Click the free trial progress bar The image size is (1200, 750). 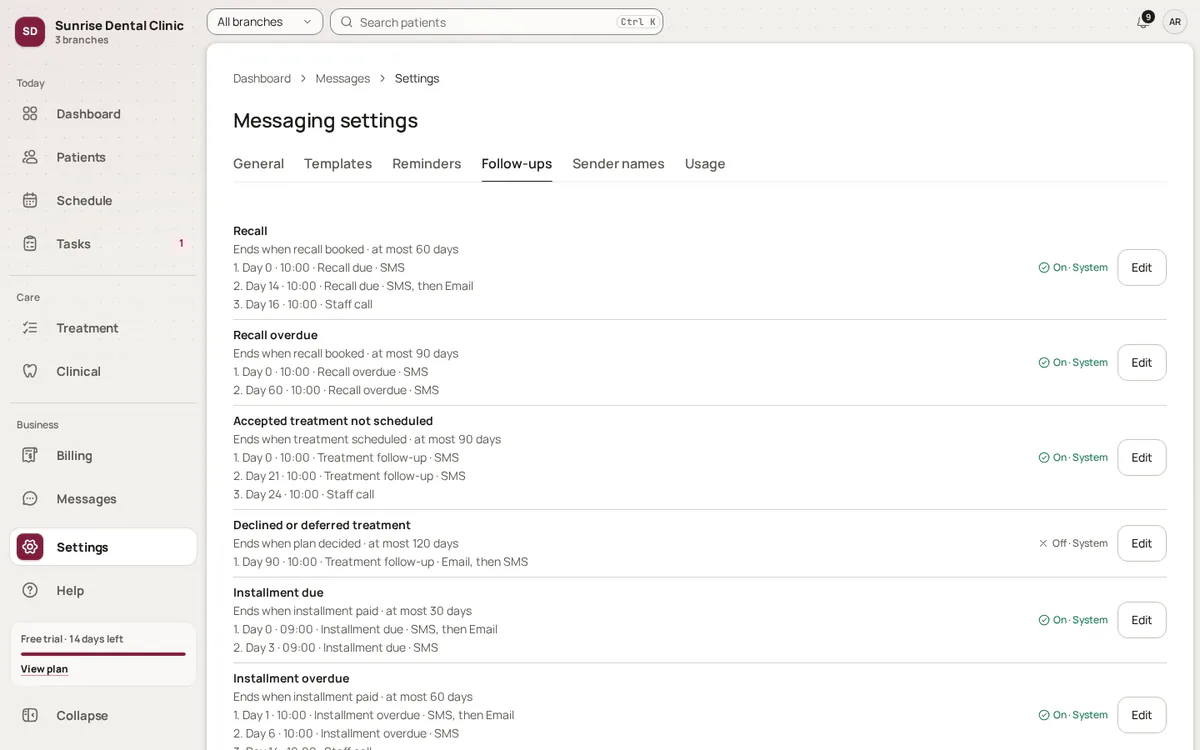point(103,654)
